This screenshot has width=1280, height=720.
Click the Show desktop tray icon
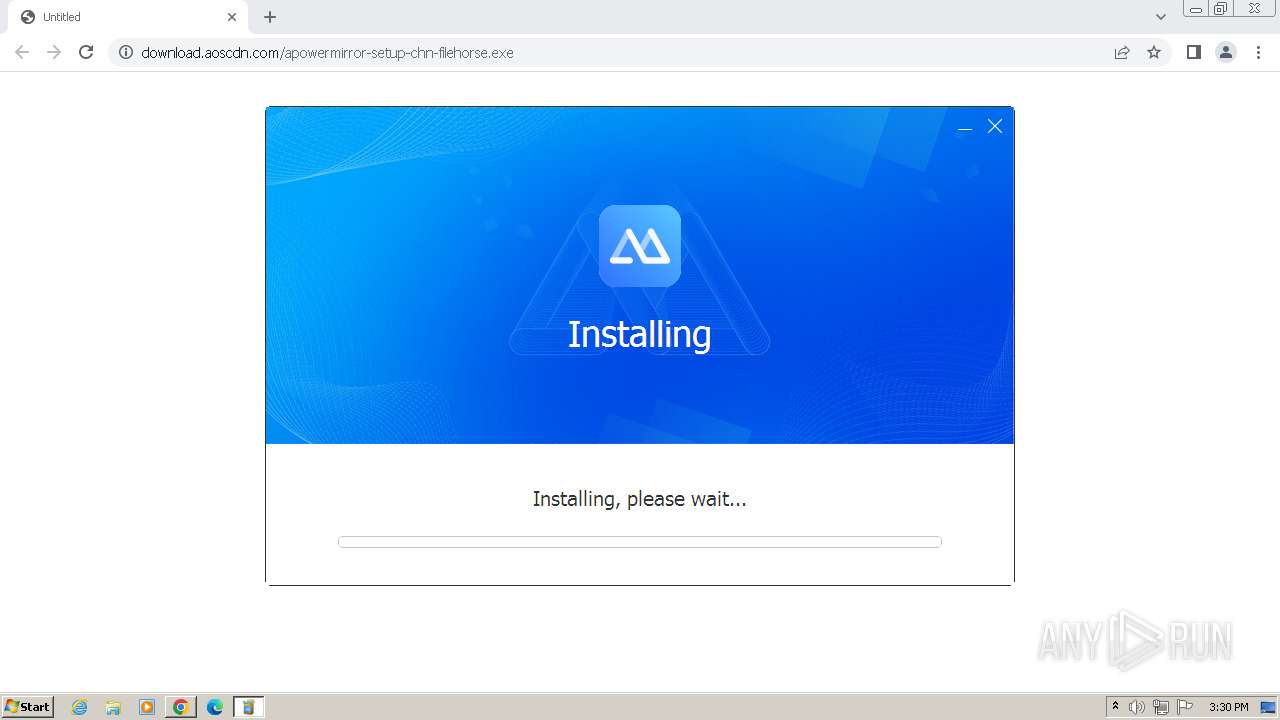[x=1268, y=707]
